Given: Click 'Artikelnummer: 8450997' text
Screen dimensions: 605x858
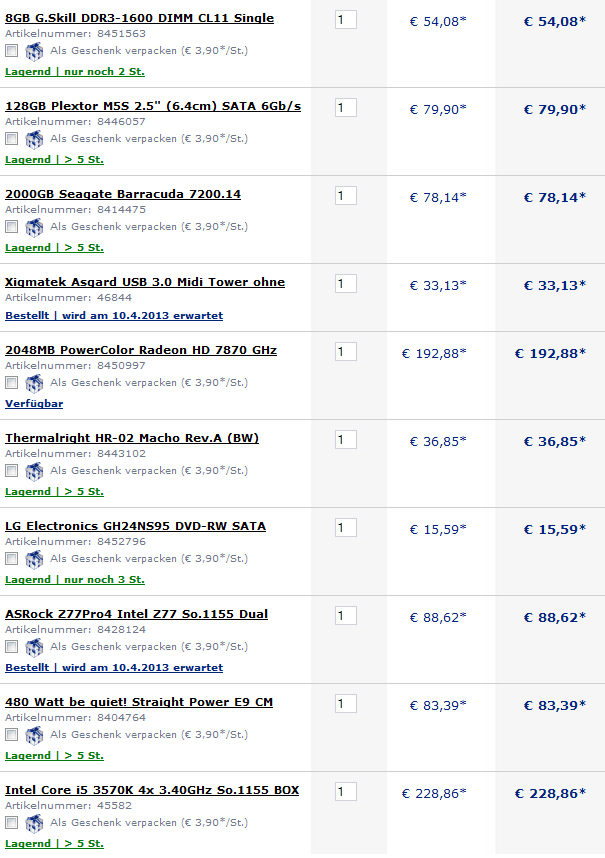Looking at the screenshot, I should click(75, 366).
